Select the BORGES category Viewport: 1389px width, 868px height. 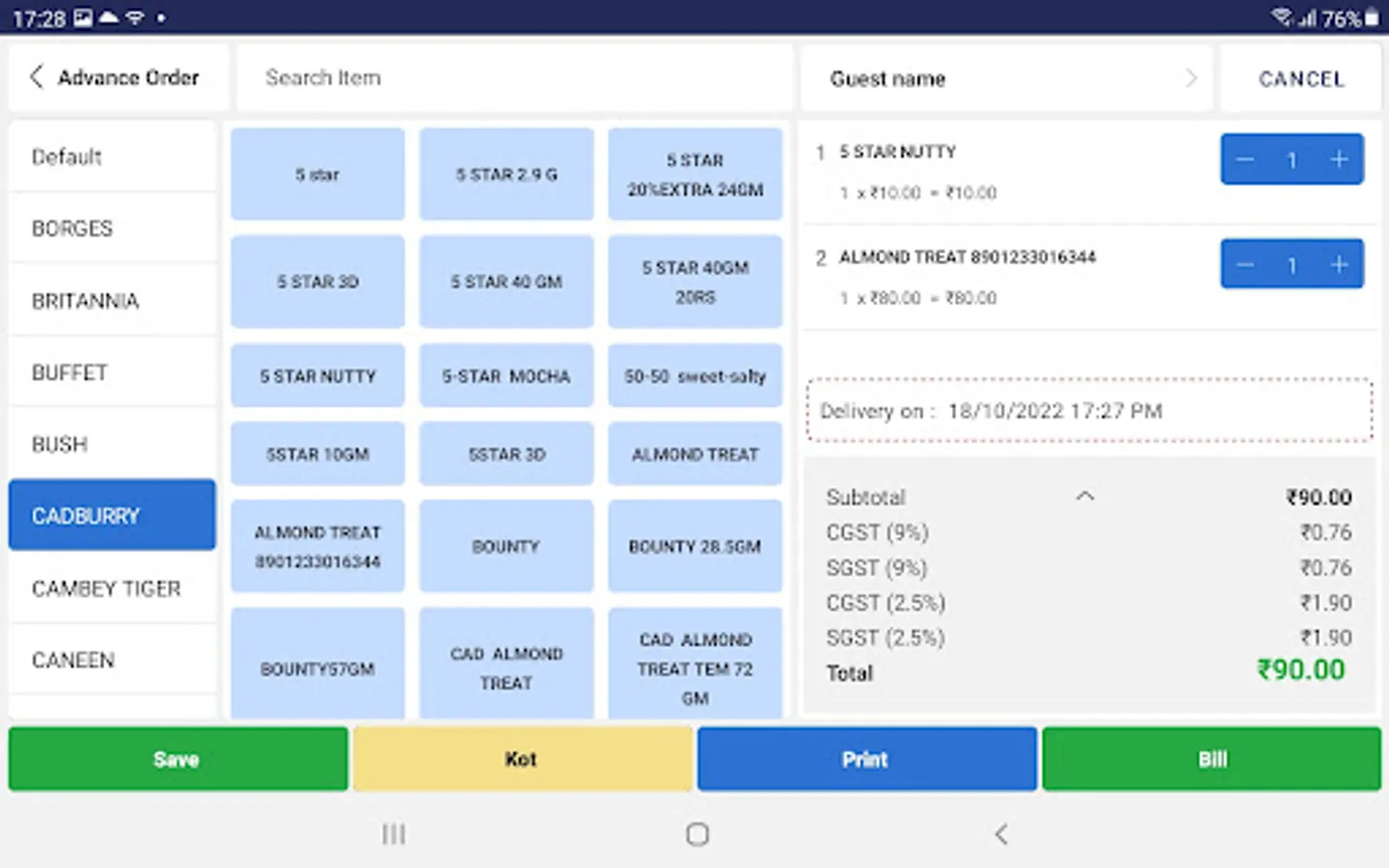[x=112, y=229]
